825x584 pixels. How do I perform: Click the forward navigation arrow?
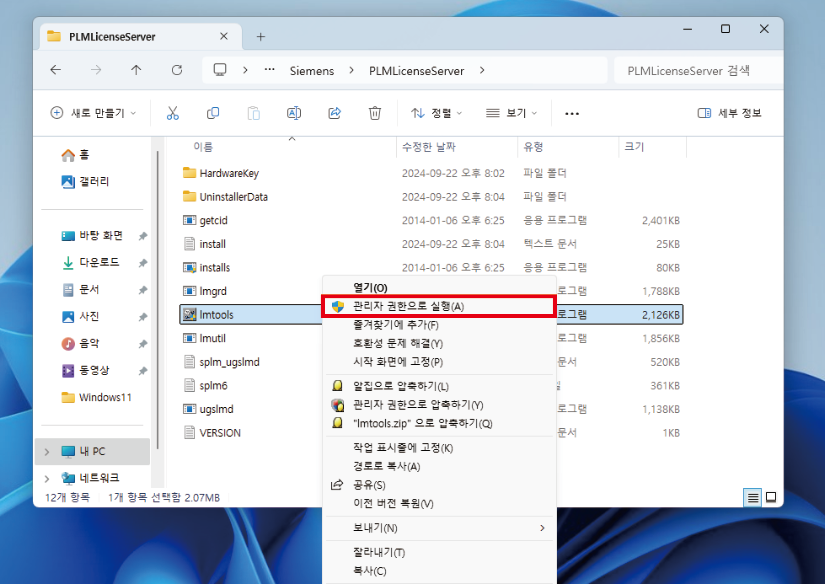tap(96, 70)
